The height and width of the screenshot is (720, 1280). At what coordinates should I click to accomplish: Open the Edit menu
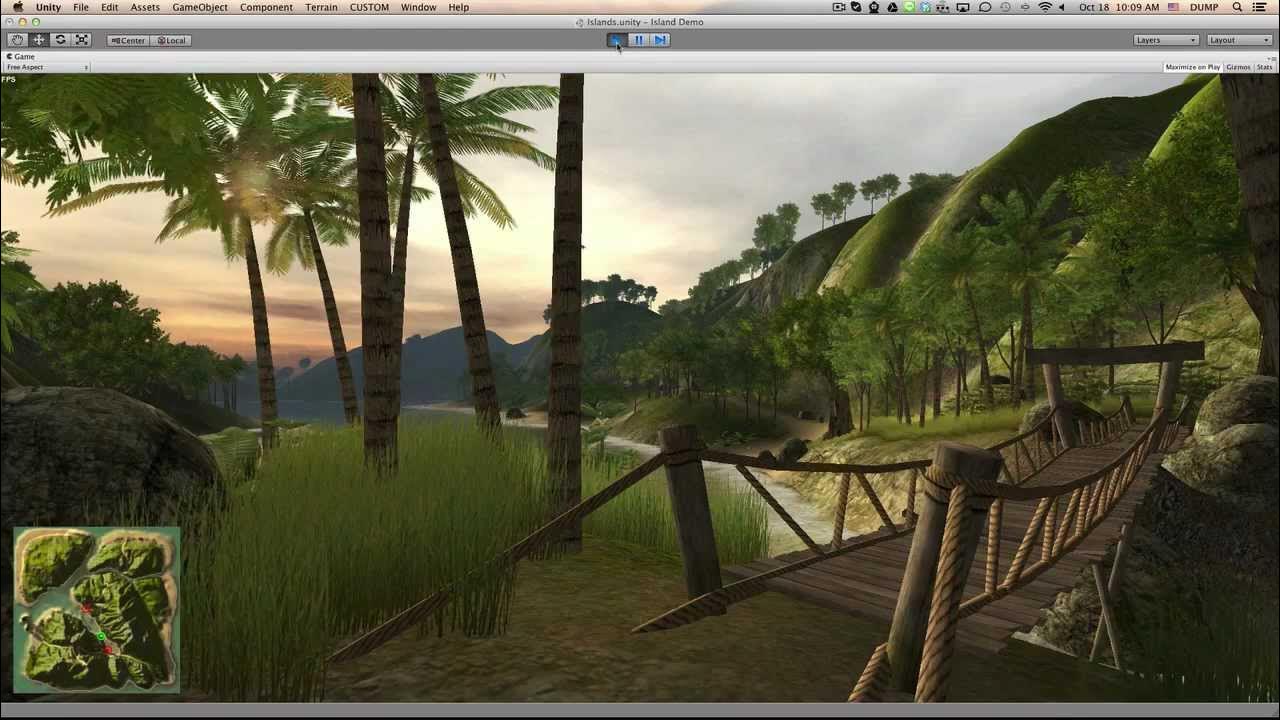109,7
